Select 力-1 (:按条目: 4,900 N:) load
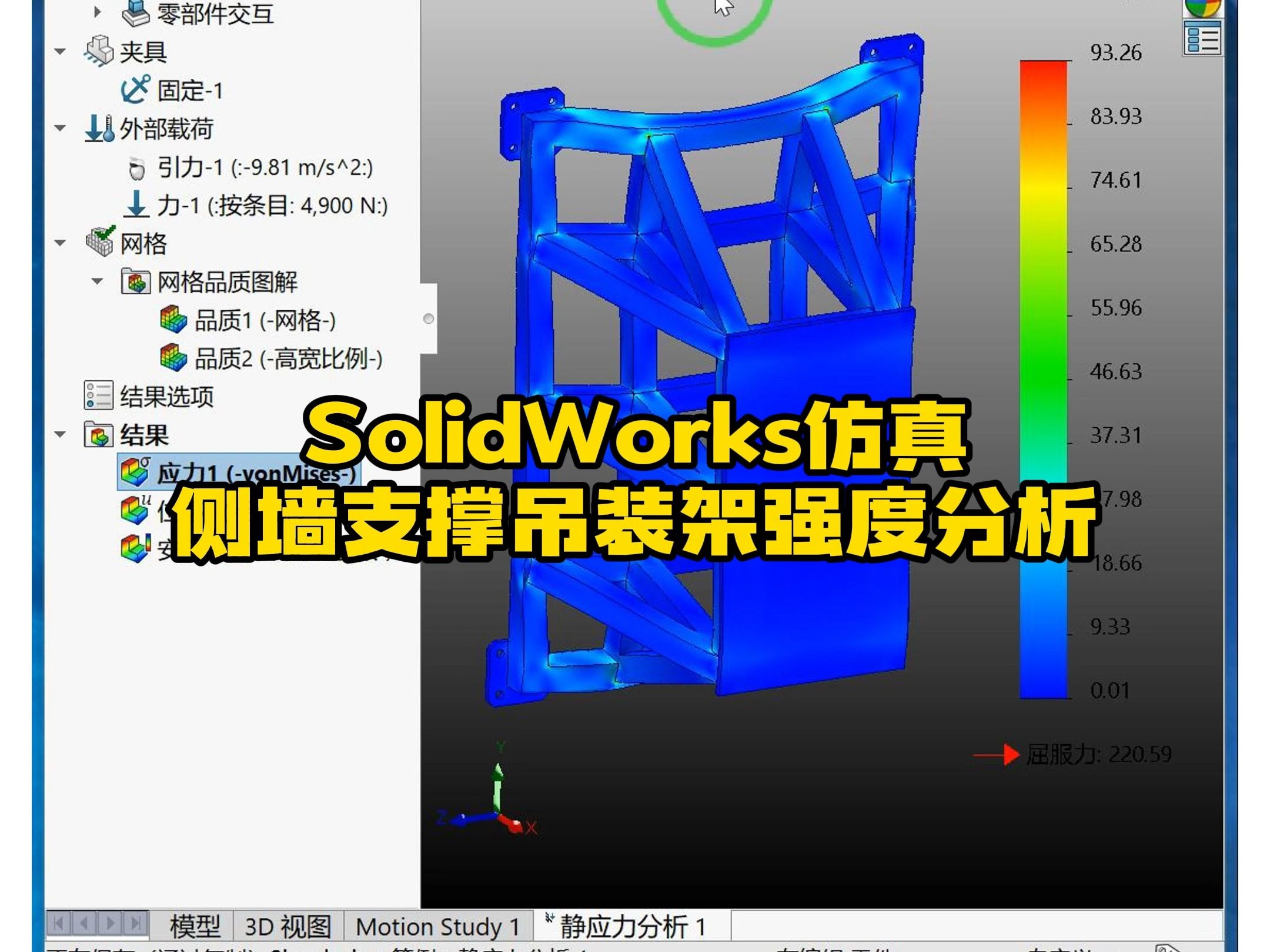Viewport: 1270px width, 952px height. click(272, 206)
